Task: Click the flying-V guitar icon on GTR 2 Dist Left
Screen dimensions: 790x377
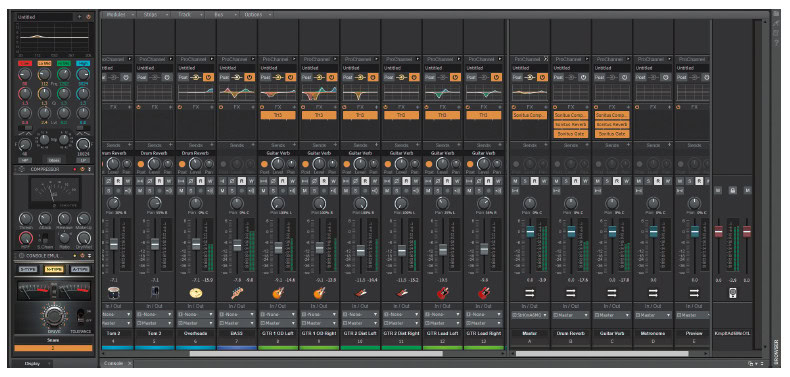Action: tap(361, 292)
